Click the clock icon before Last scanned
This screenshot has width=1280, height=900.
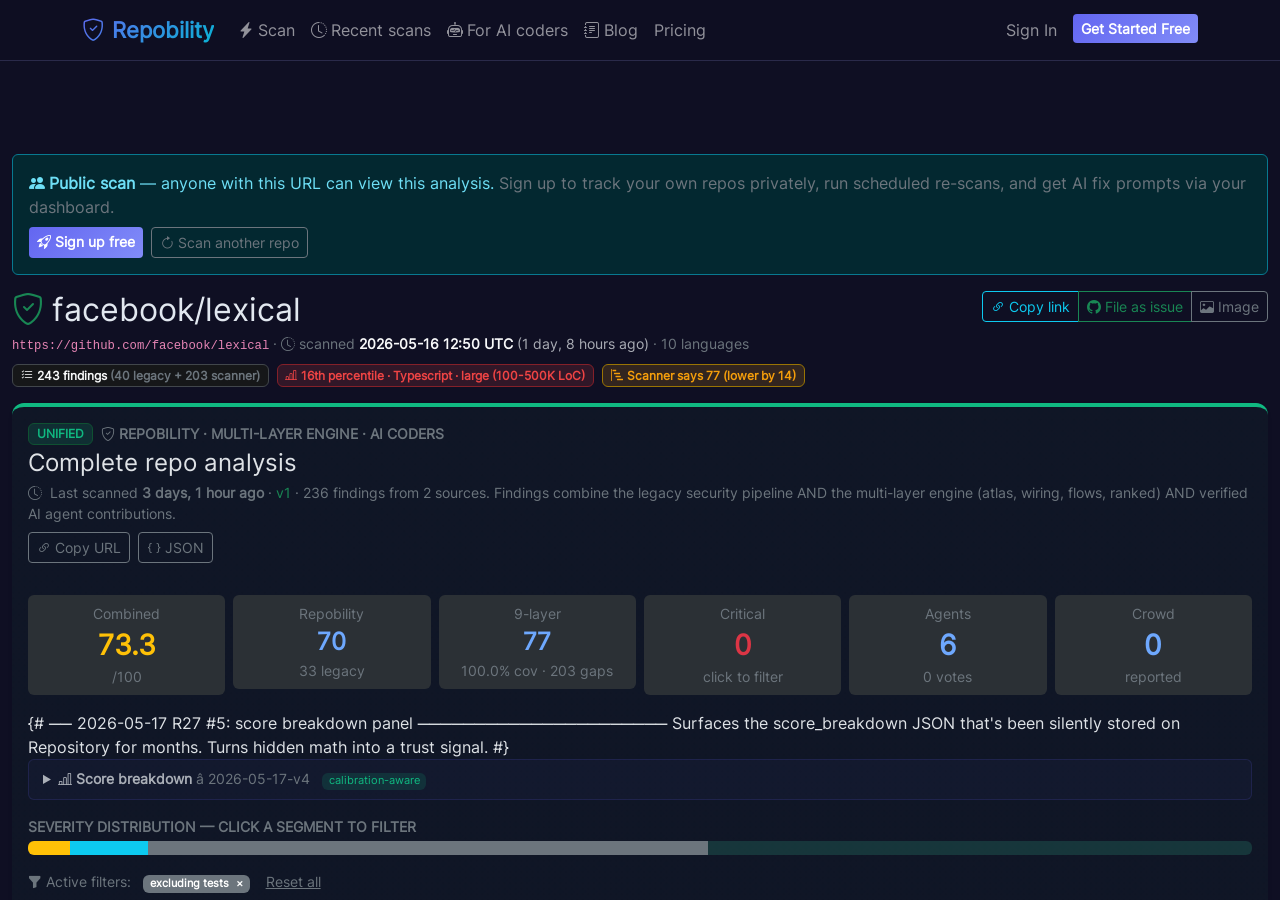[x=35, y=493]
